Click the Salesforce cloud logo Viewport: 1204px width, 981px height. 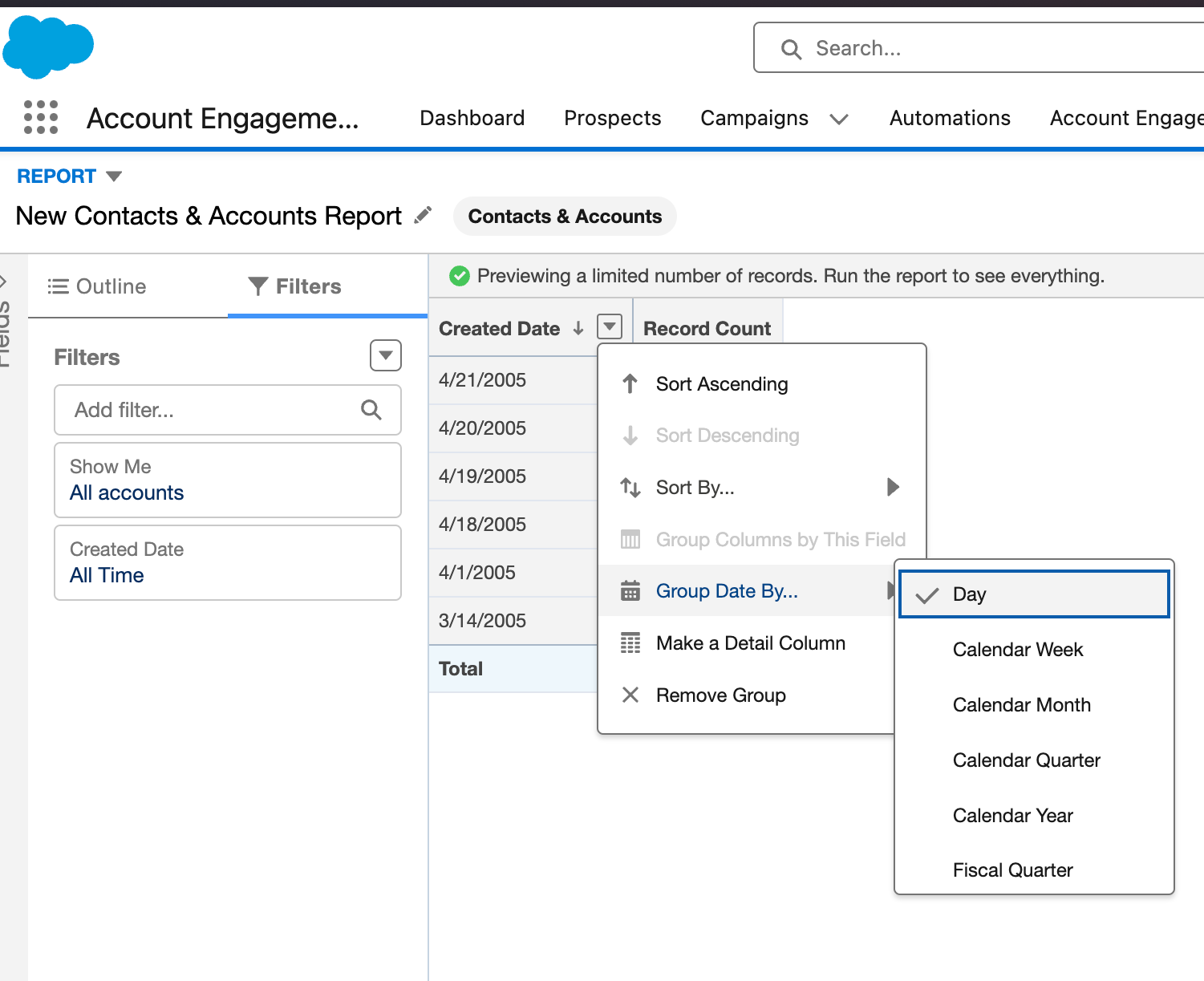48,47
